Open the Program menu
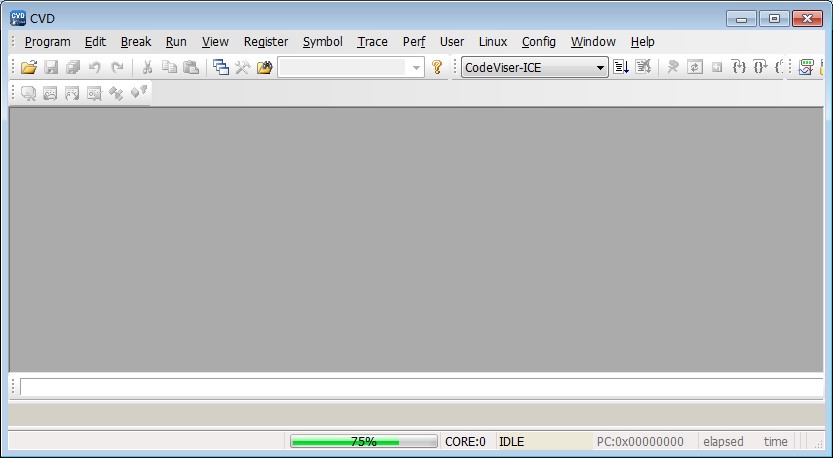This screenshot has width=833, height=458. coord(47,41)
